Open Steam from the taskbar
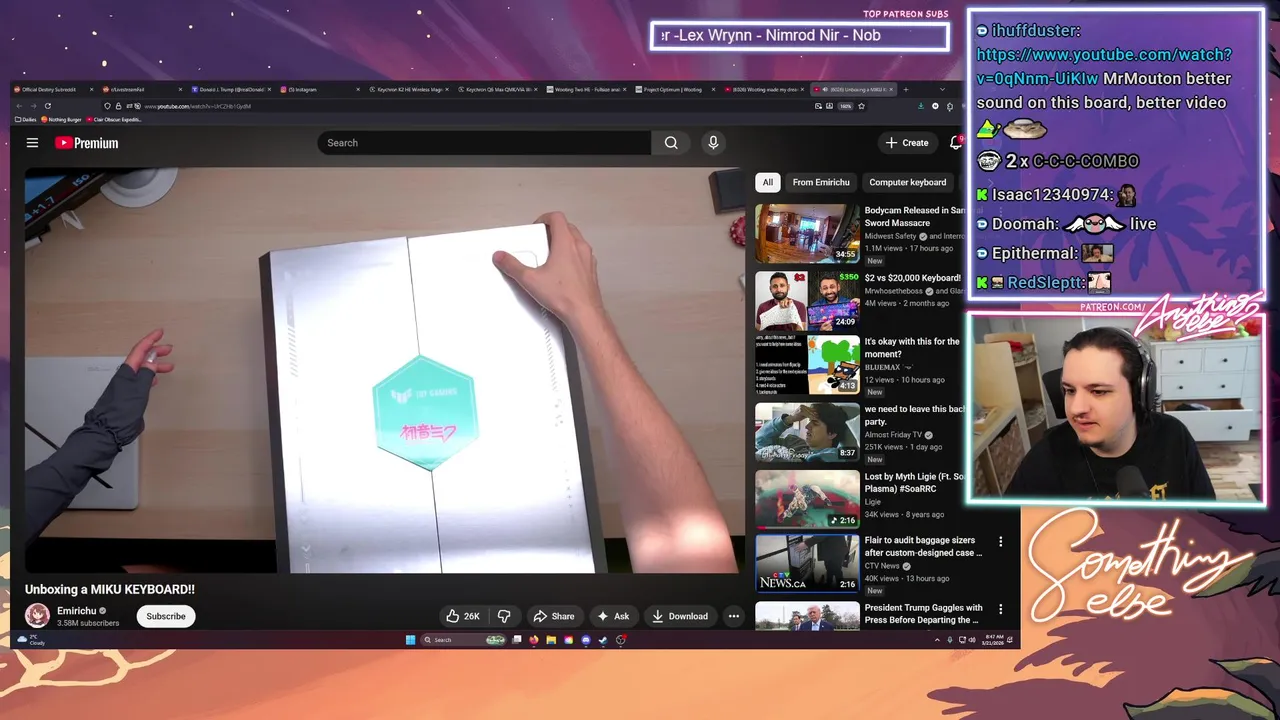This screenshot has height=720, width=1280. pos(603,640)
